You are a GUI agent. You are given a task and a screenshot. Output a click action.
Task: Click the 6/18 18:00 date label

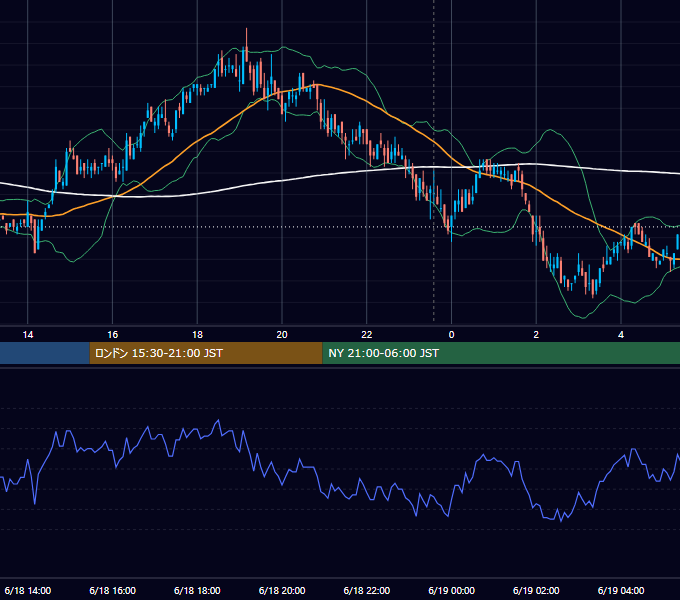[197, 590]
